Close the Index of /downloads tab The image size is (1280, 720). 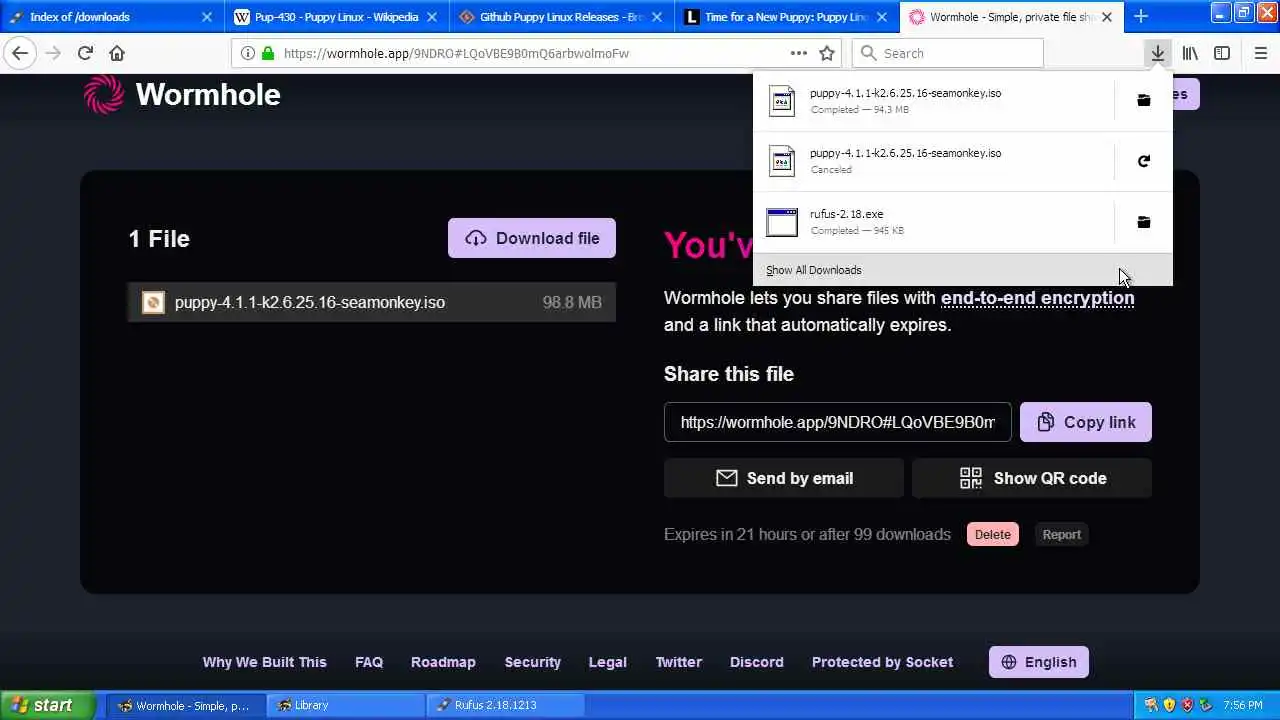click(207, 17)
